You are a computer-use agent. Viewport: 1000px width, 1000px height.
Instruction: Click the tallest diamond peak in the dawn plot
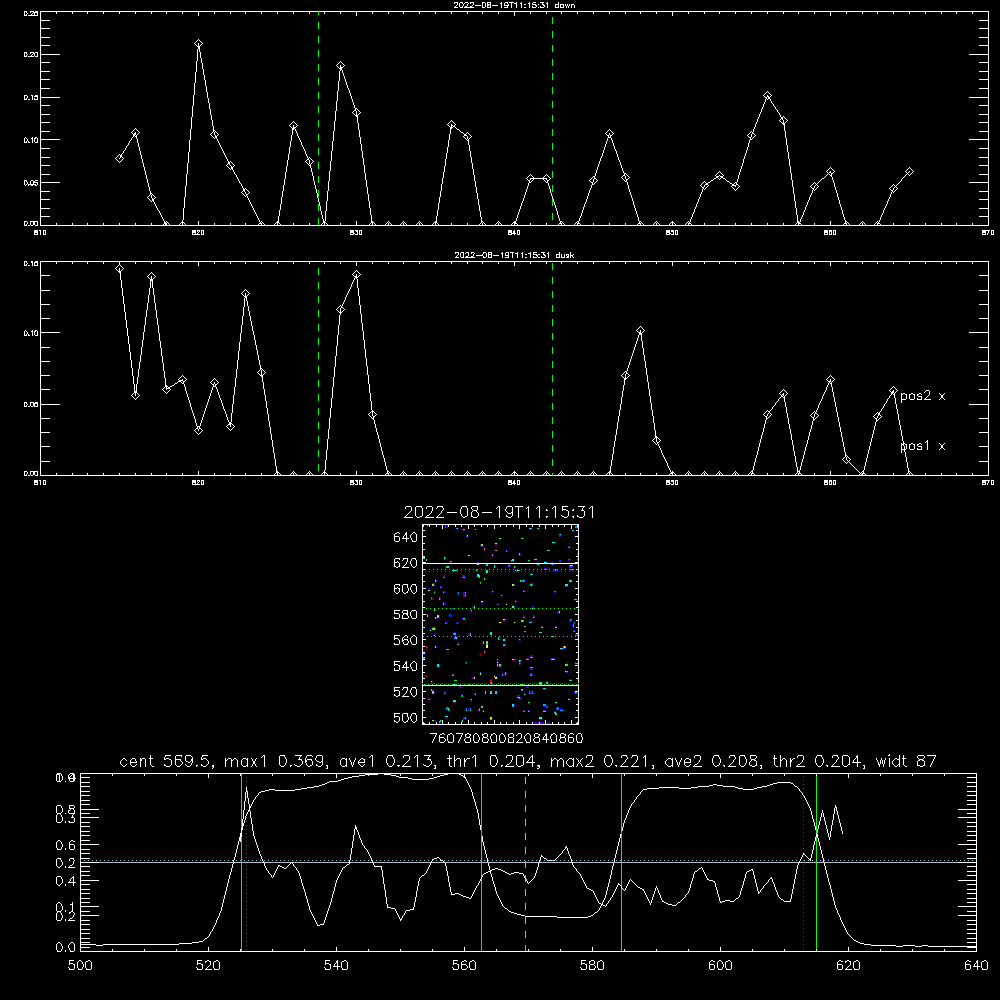198,44
